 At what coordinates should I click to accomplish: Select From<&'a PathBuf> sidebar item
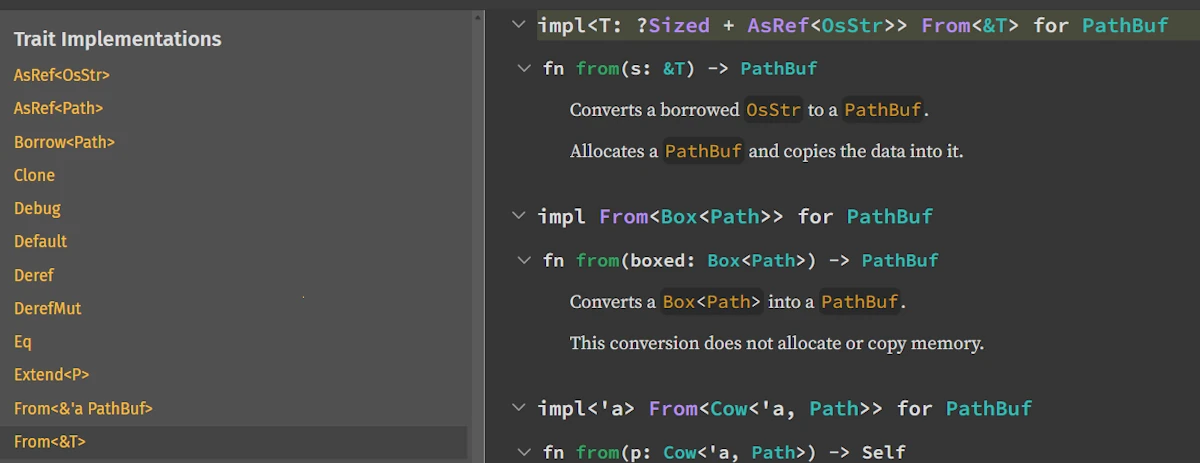83,408
